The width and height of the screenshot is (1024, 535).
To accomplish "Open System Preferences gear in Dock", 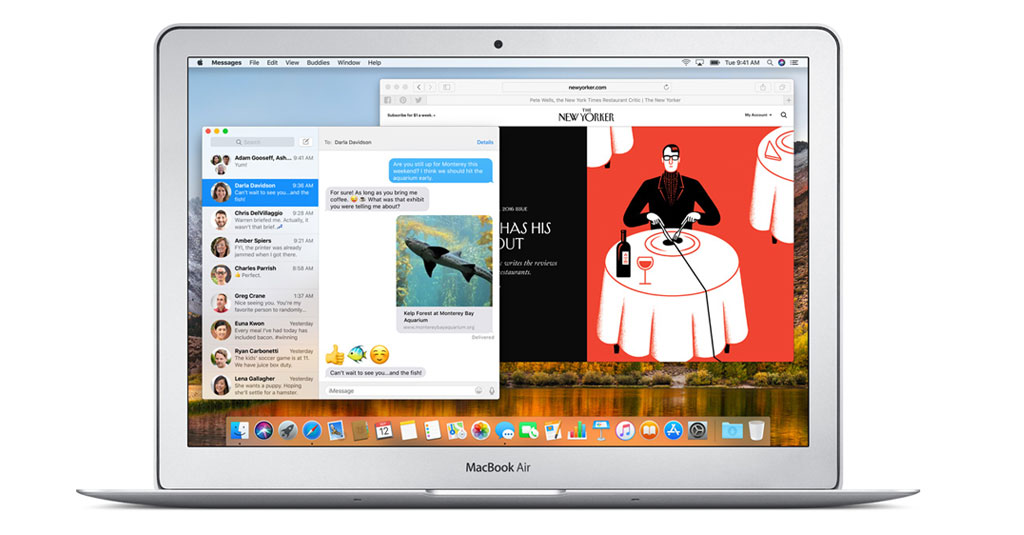I will 697,430.
